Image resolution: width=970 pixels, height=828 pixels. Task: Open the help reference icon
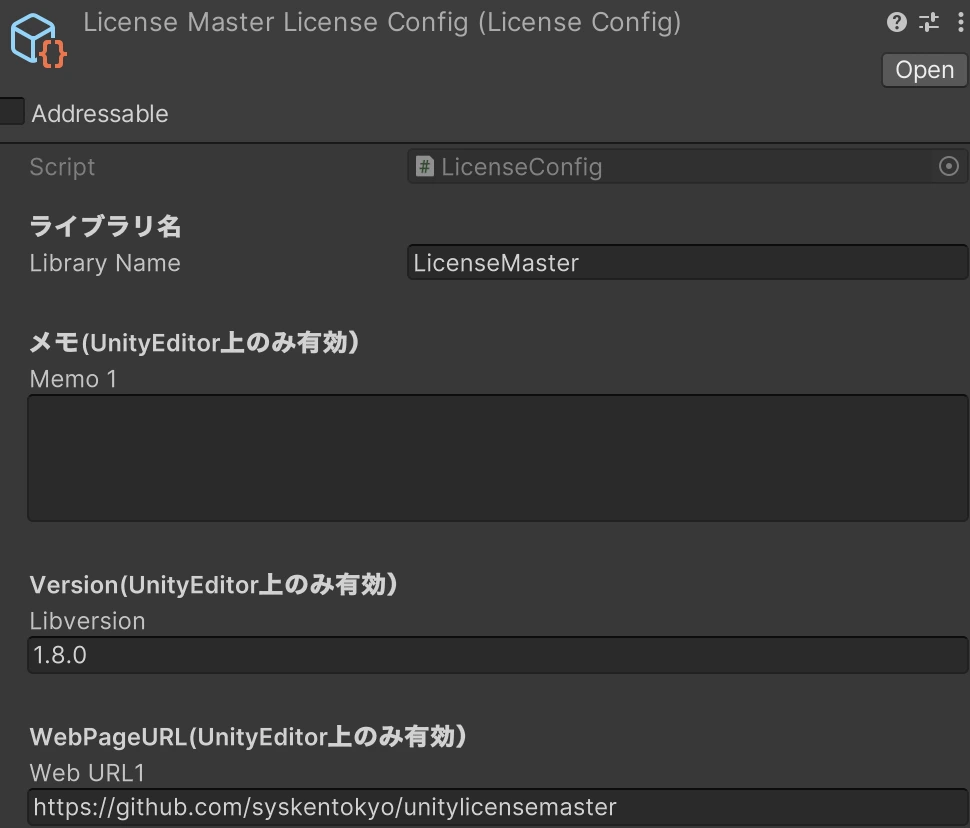[x=896, y=22]
